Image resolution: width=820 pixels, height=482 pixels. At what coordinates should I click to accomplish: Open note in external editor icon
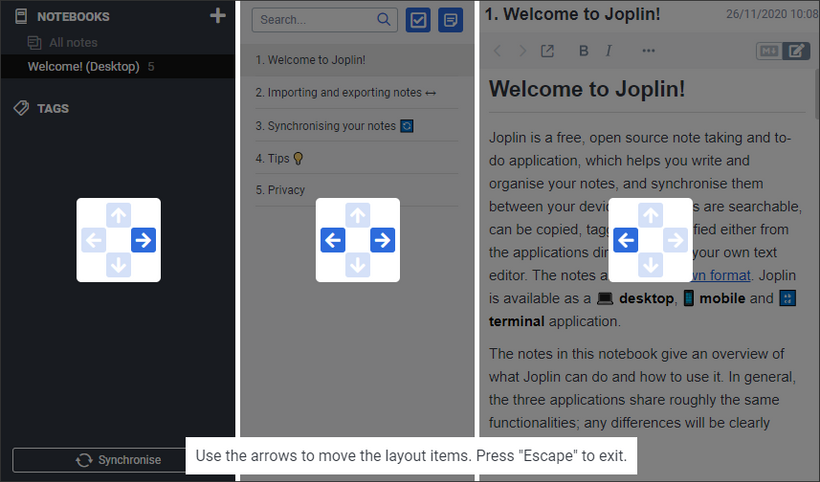547,51
